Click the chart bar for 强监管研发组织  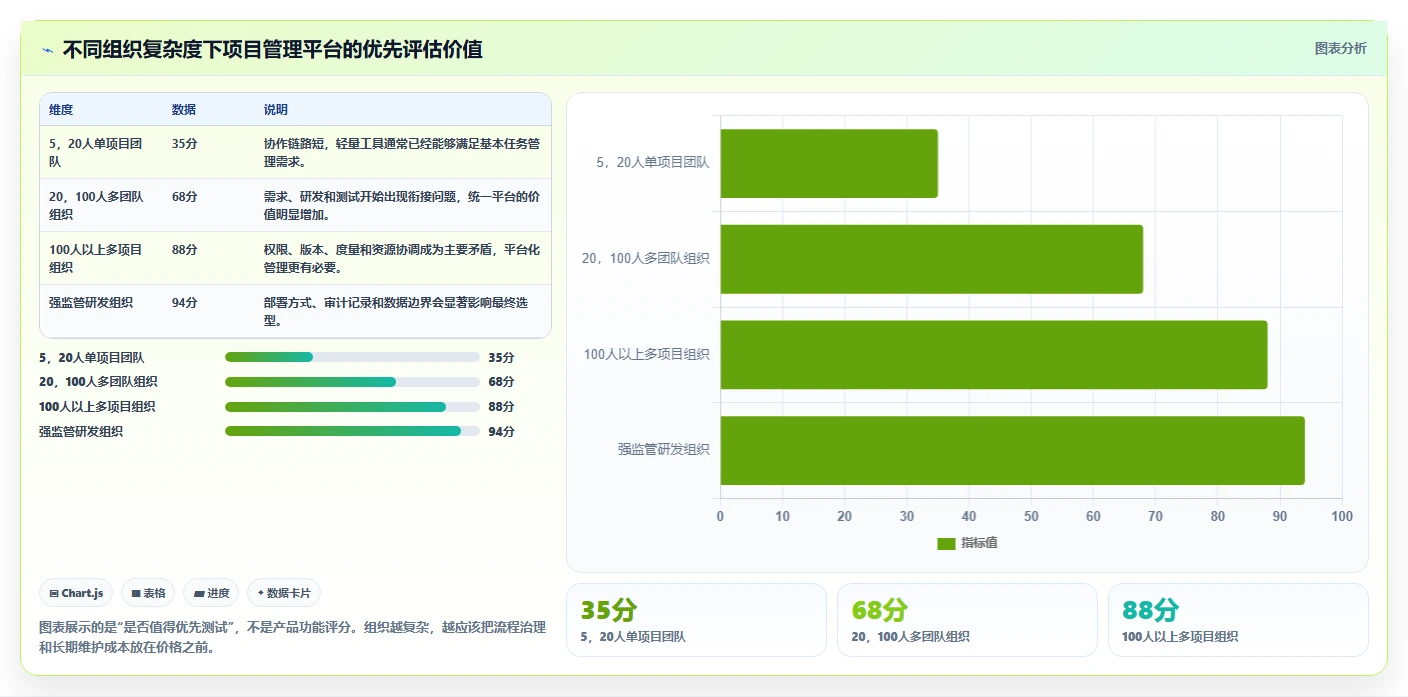[x=1012, y=451]
